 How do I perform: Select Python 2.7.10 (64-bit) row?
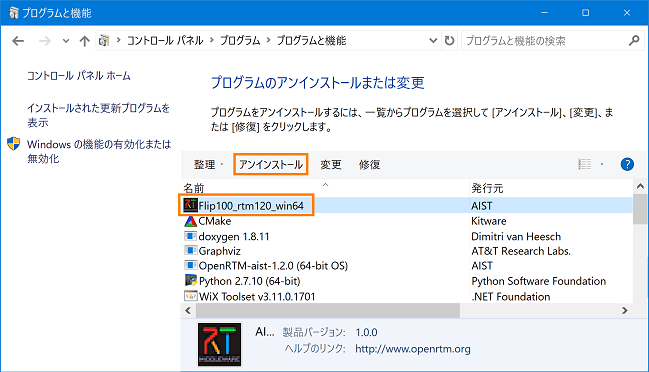coord(249,281)
